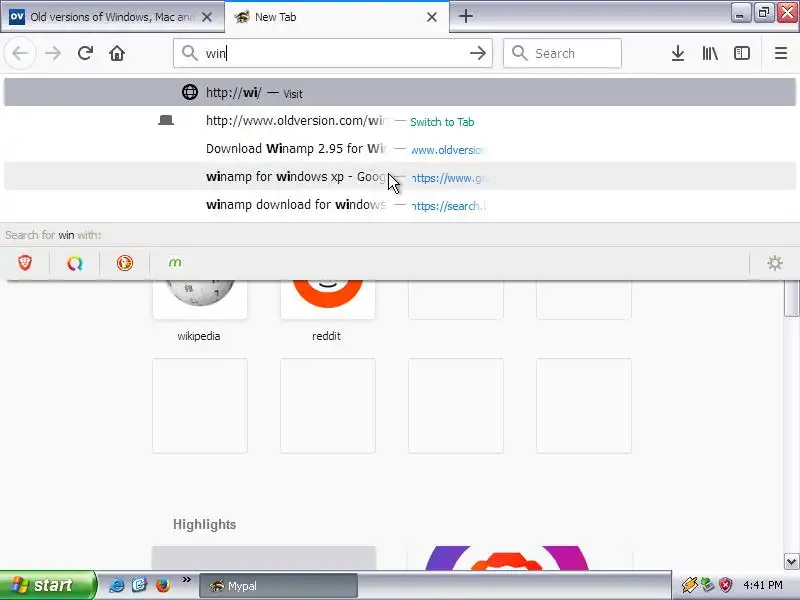This screenshot has height=600, width=800.
Task: Choose the http://wi/ Visit suggestion
Action: (x=400, y=92)
